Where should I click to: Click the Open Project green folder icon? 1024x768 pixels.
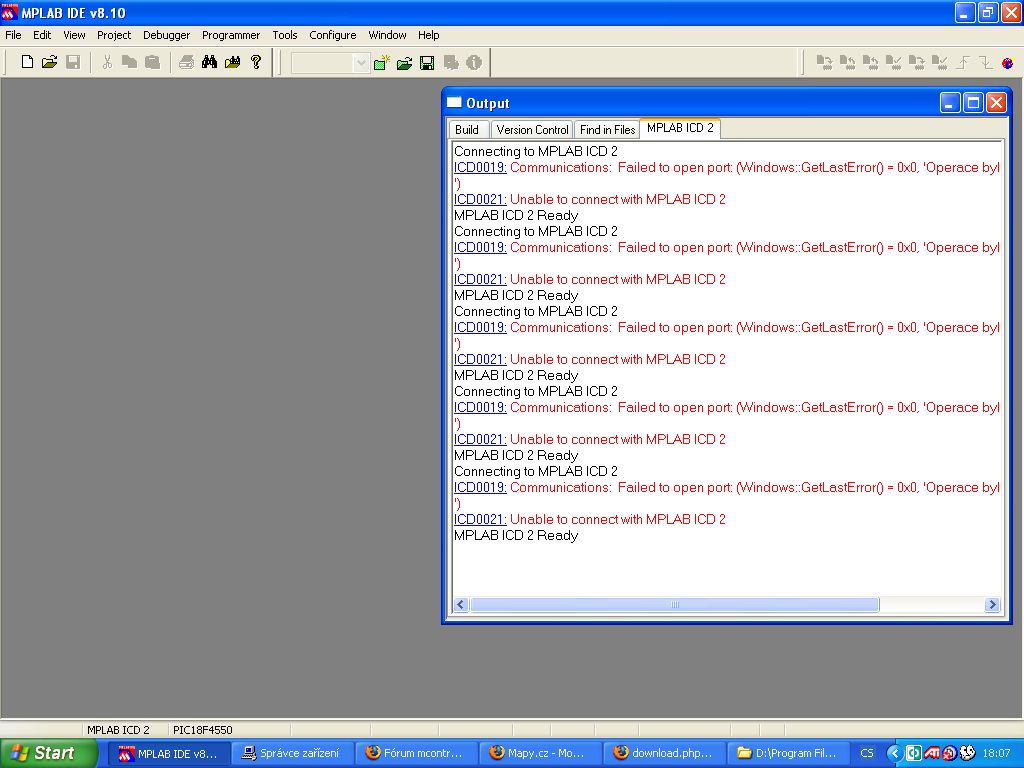pos(404,63)
